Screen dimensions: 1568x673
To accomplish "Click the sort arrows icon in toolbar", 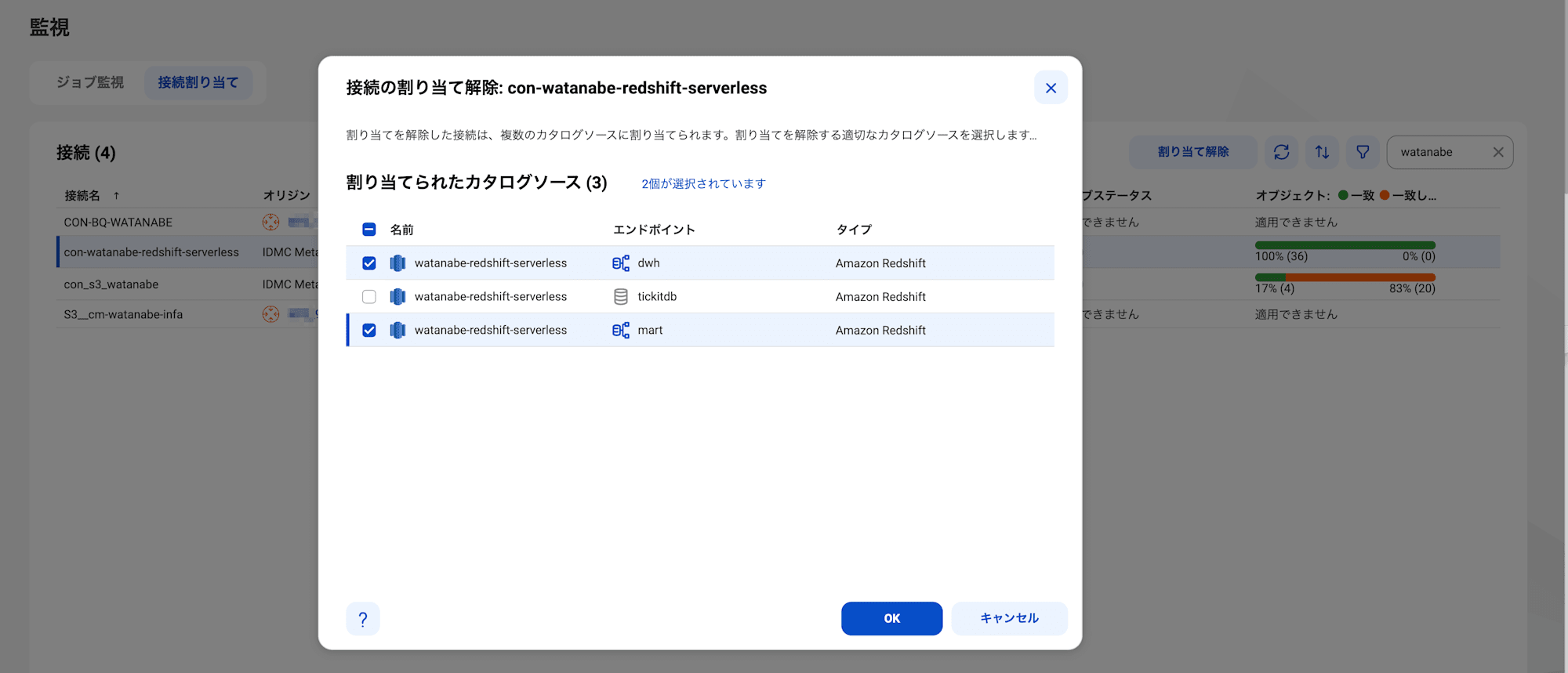I will (1323, 152).
